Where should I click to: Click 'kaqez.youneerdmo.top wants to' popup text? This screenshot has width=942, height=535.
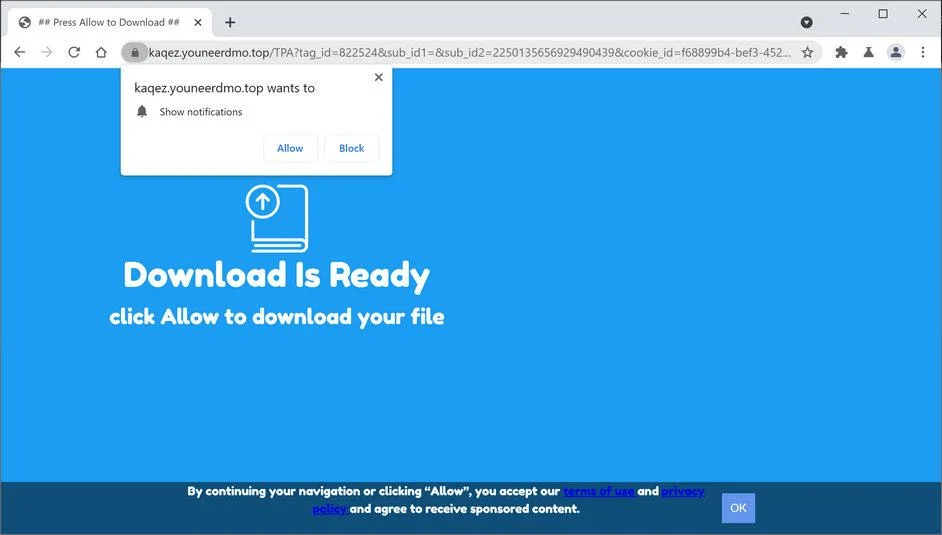tap(224, 88)
